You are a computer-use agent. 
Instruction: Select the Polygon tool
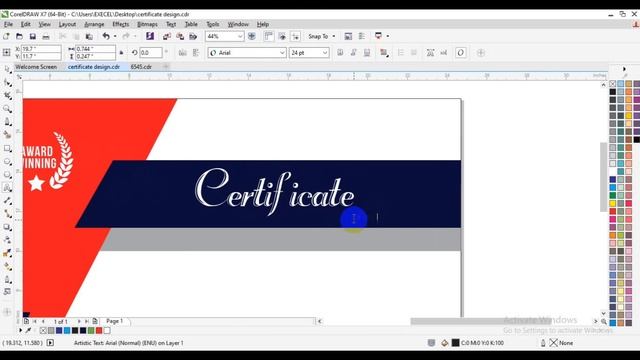(7, 175)
